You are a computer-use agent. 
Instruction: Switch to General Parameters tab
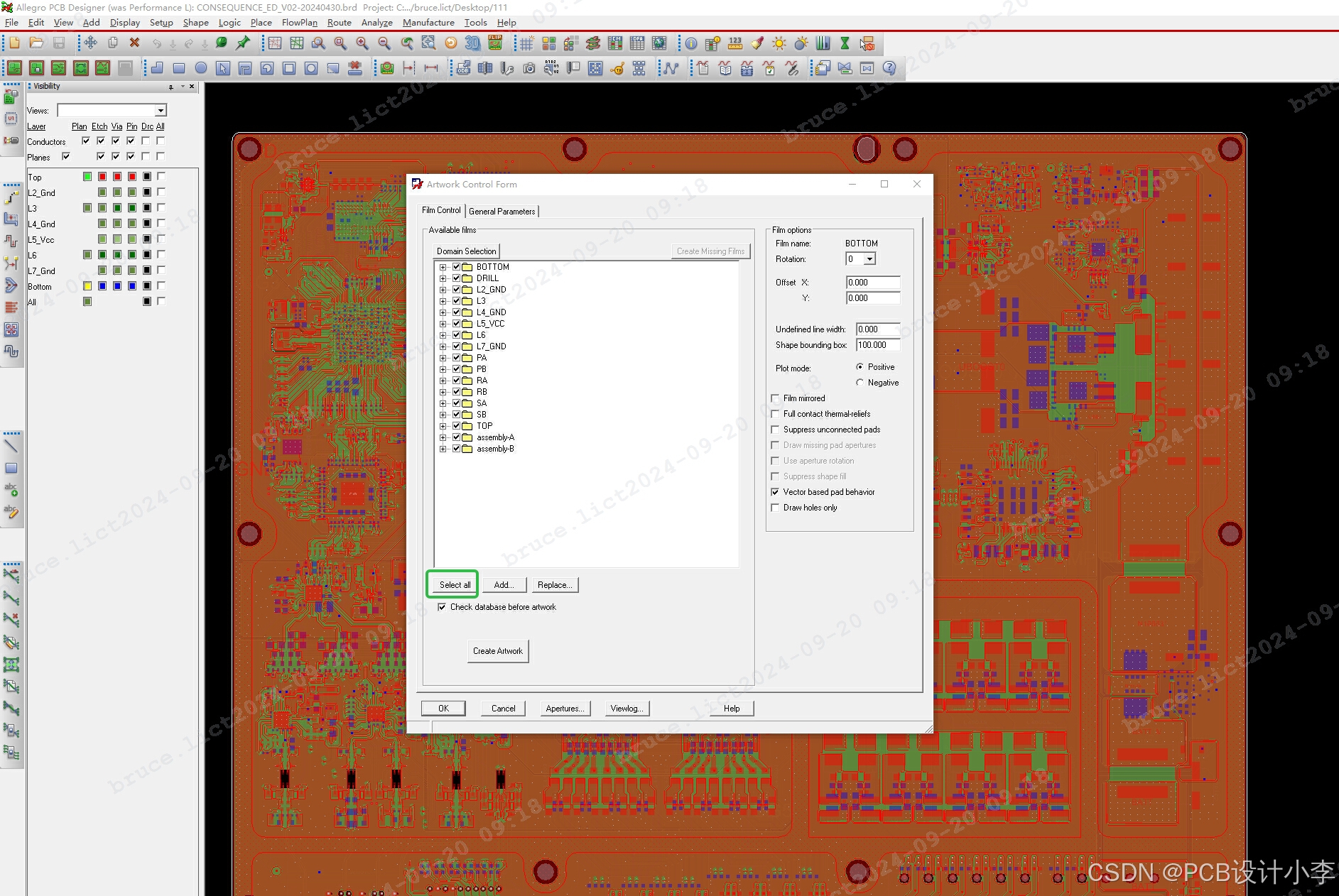[x=502, y=211]
